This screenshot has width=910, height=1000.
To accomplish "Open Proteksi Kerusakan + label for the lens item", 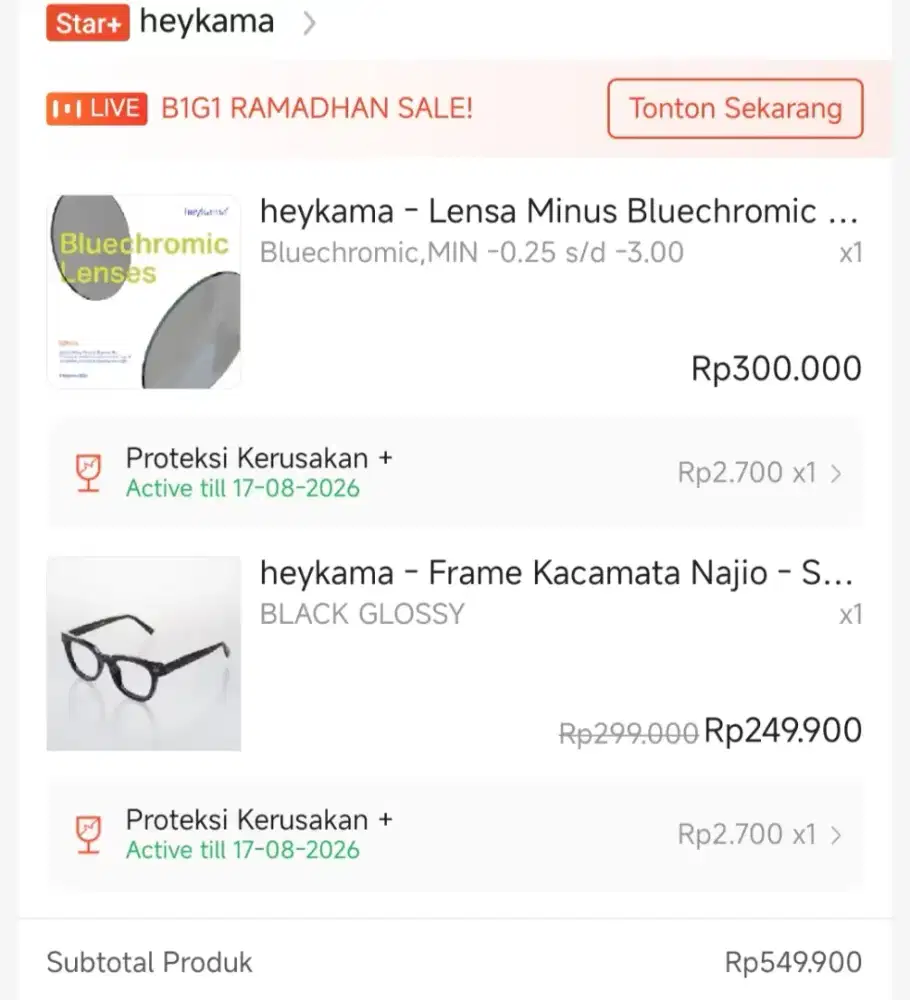I will pyautogui.click(x=259, y=458).
